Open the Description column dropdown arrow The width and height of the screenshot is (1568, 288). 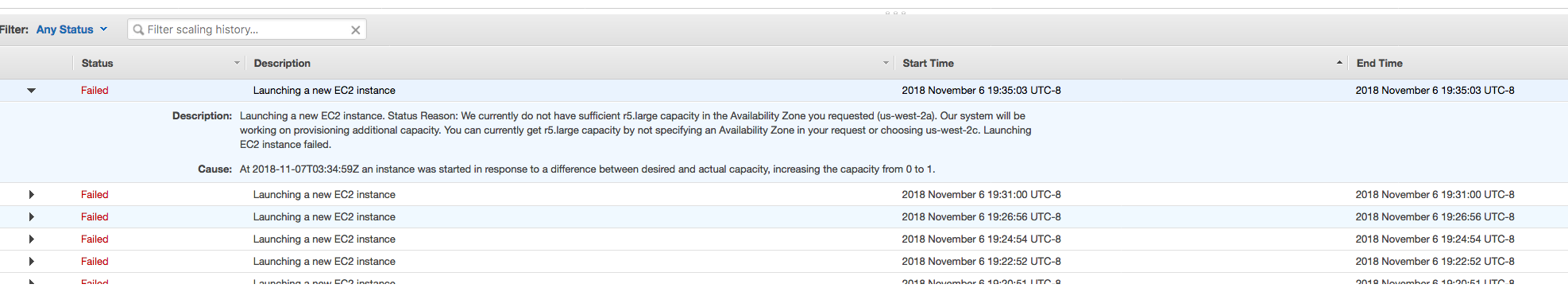pos(886,63)
